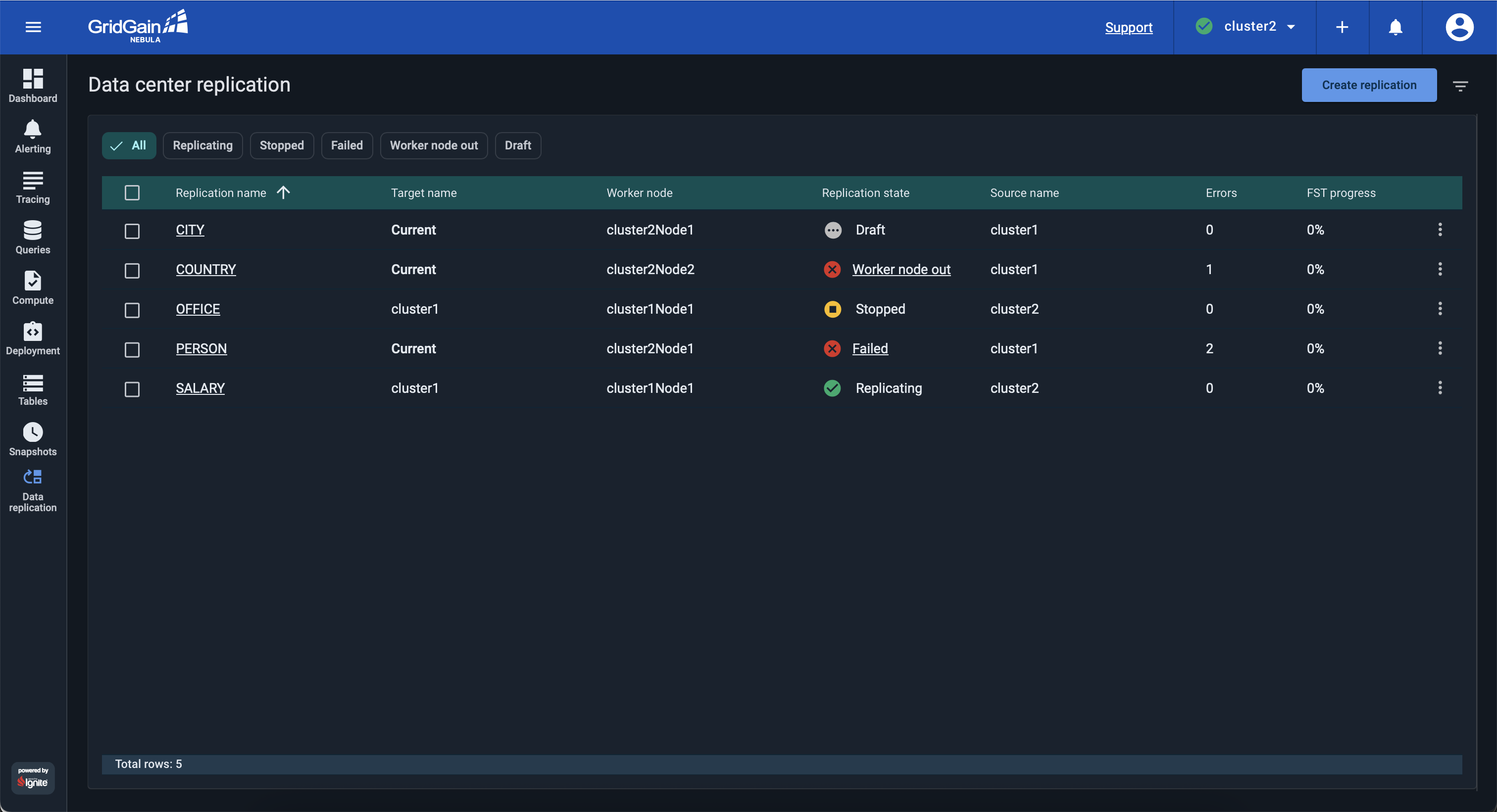Toggle the hamburger menu
Screen dimensions: 1497x812
[33, 27]
